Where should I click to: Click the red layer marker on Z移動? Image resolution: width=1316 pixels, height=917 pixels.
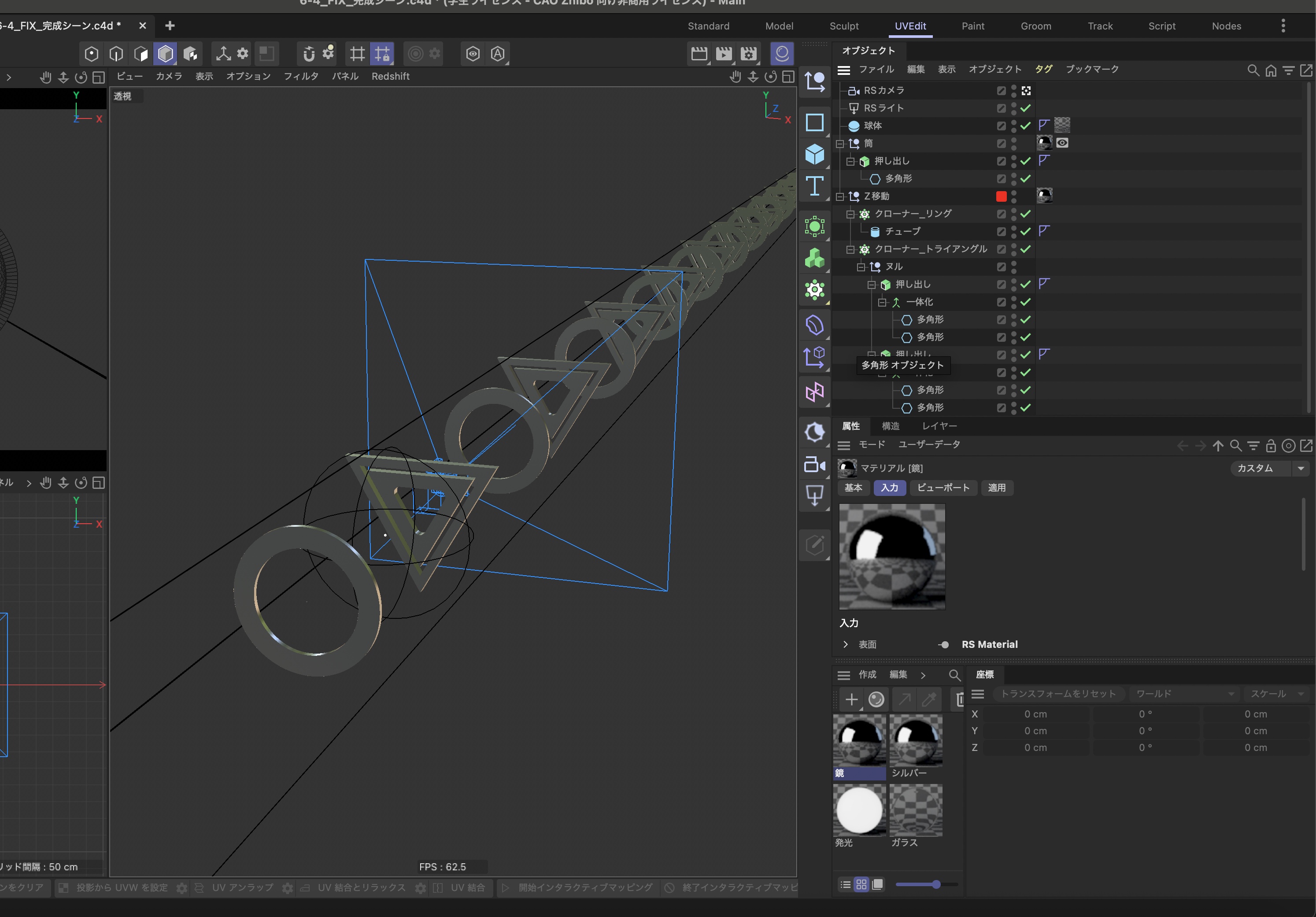1002,196
